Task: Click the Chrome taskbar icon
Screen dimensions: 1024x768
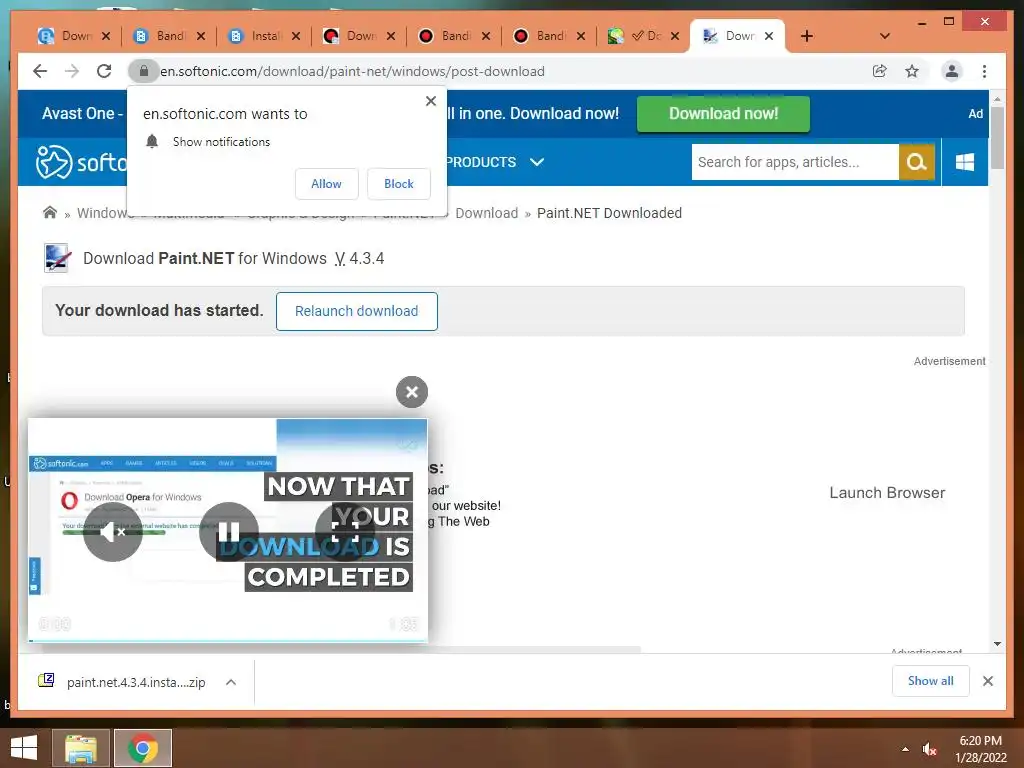Action: pos(142,748)
